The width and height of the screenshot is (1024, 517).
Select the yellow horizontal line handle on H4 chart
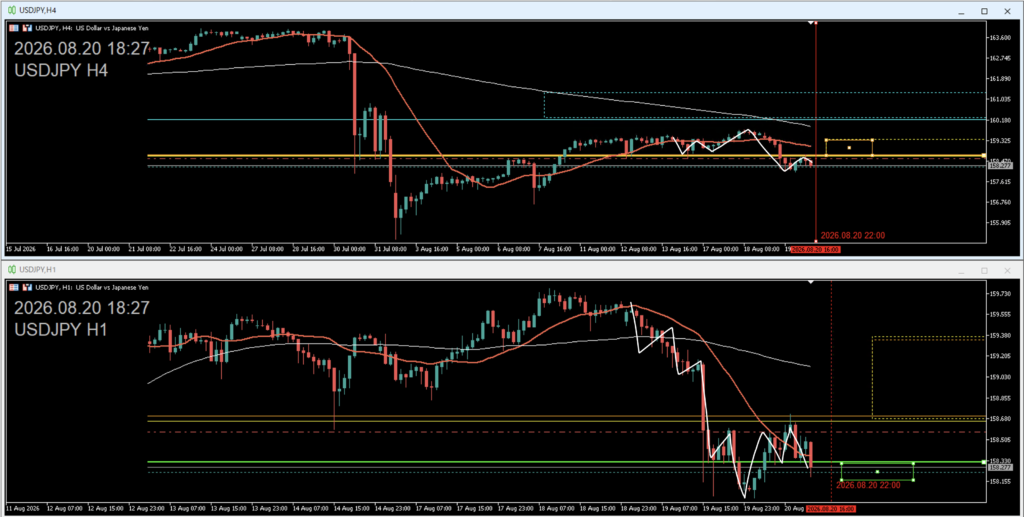(984, 155)
